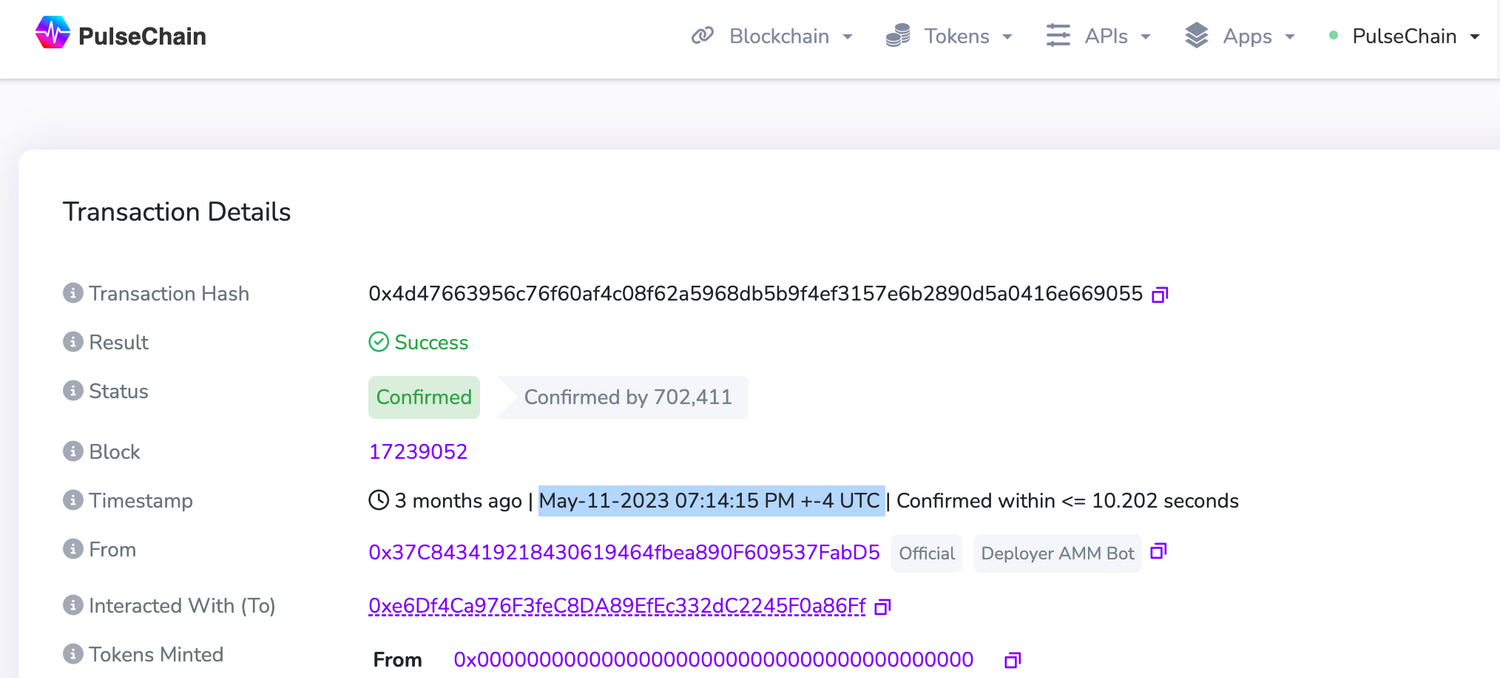Screen dimensions: 1500x678
Task: Open the PulseChain network selector
Action: click(1405, 36)
